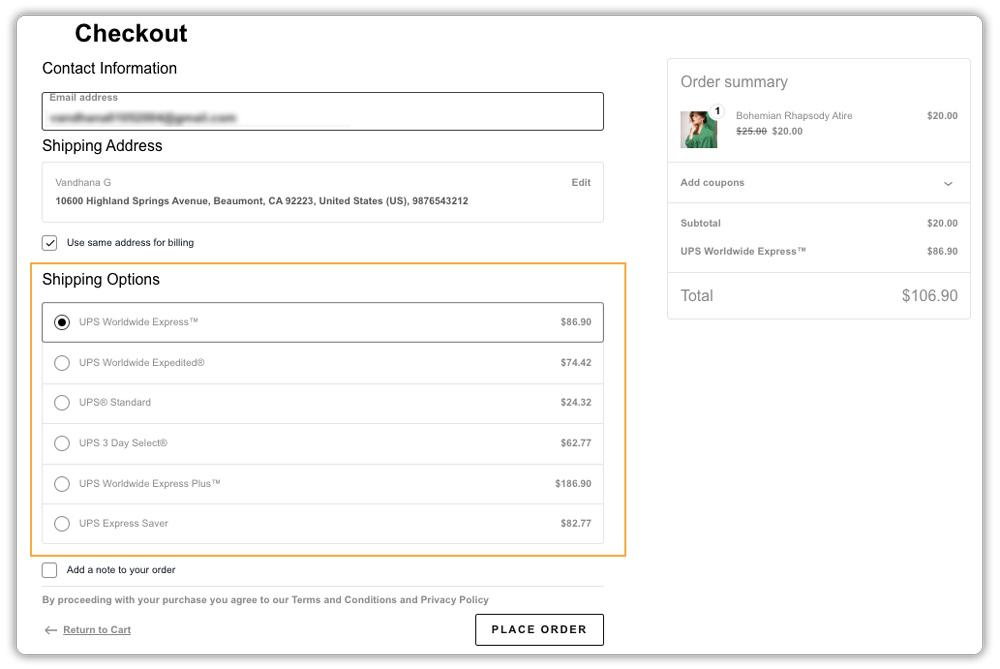Image resolution: width=1000 pixels, height=669 pixels.
Task: Click the Bohemian Rhapsody Atire product name
Action: click(794, 116)
